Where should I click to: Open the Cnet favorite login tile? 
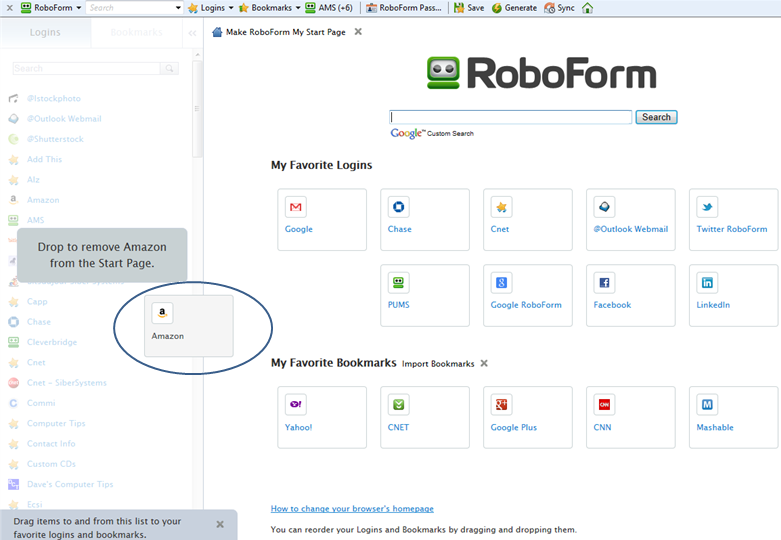coord(527,220)
